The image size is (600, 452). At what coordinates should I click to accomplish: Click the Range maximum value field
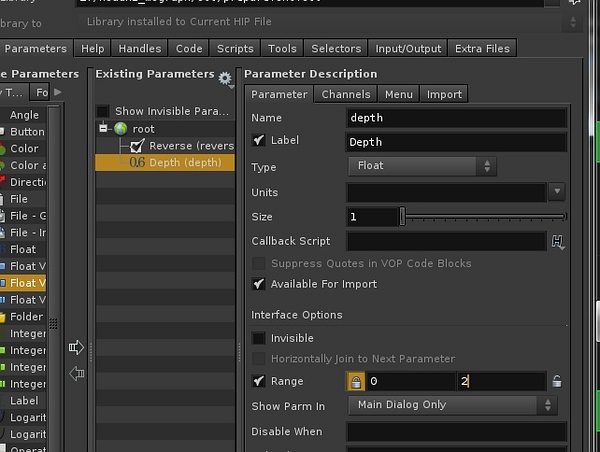pyautogui.click(x=501, y=381)
